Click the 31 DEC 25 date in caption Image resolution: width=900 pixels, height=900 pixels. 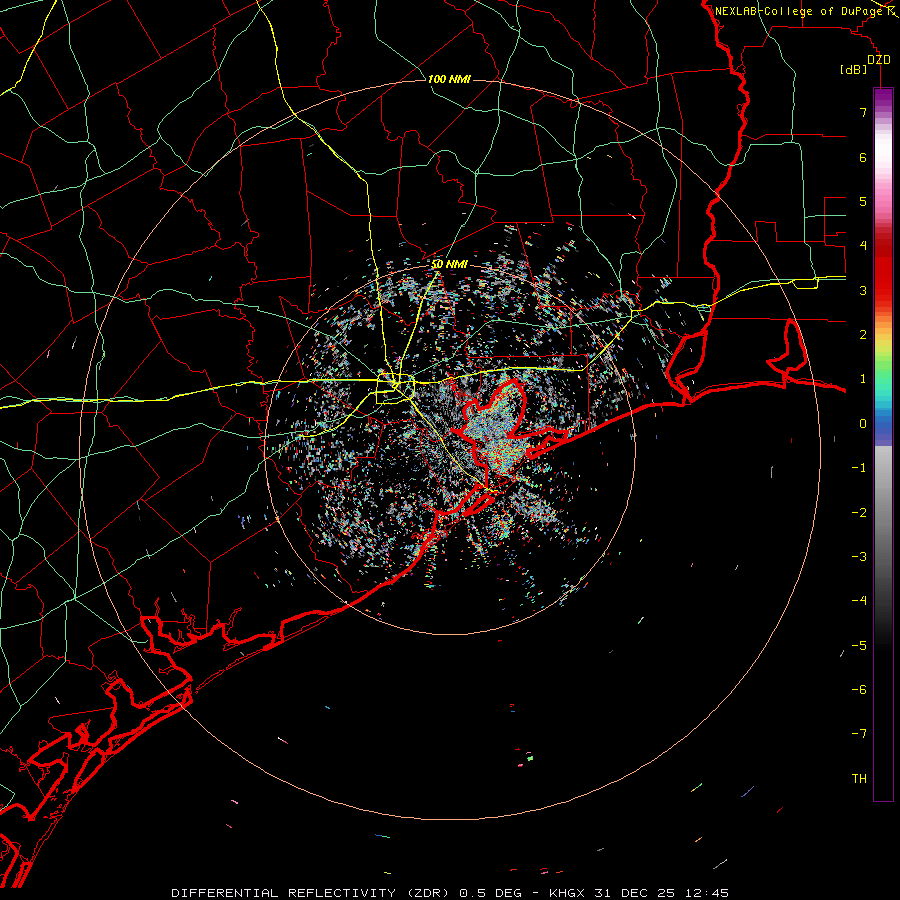[633, 893]
